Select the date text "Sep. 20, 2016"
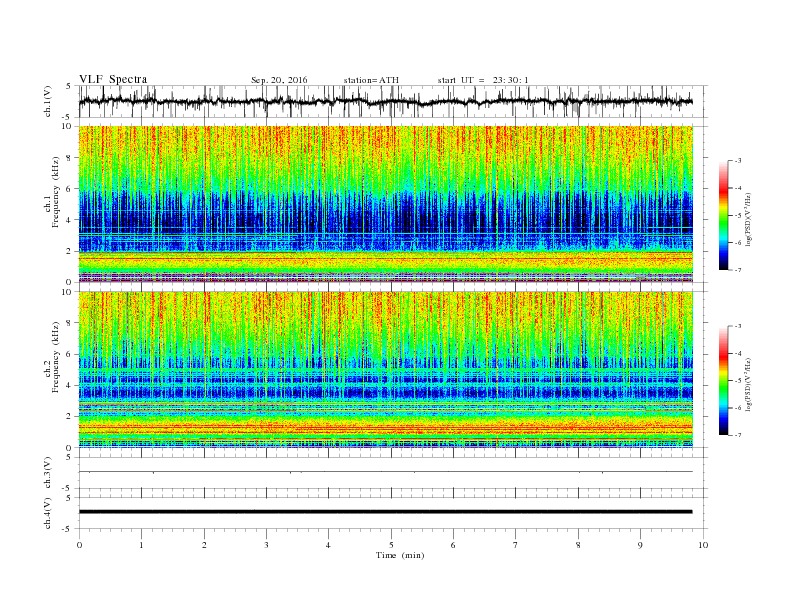 (279, 80)
